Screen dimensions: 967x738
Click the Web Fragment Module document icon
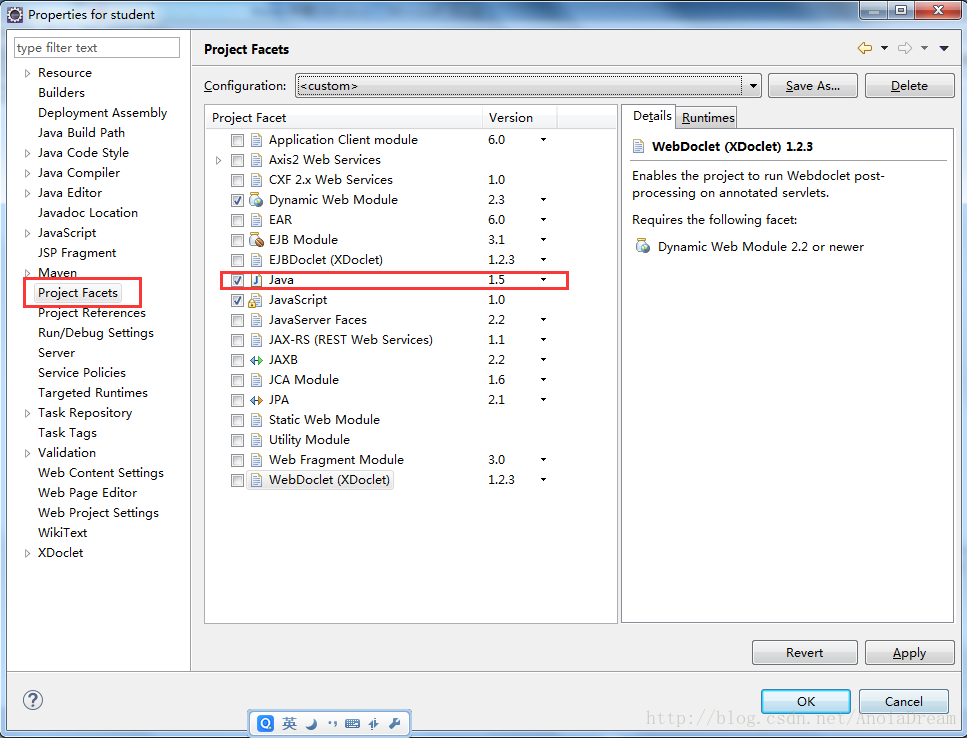(256, 460)
